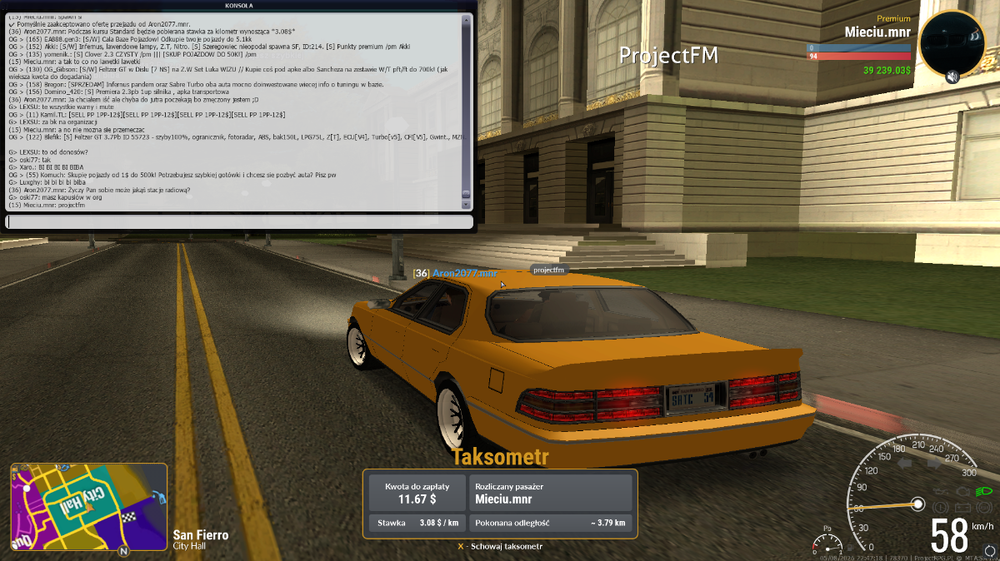The image size is (1000, 561).
Task: Click the projectfm chat bubble above car
Action: (548, 270)
